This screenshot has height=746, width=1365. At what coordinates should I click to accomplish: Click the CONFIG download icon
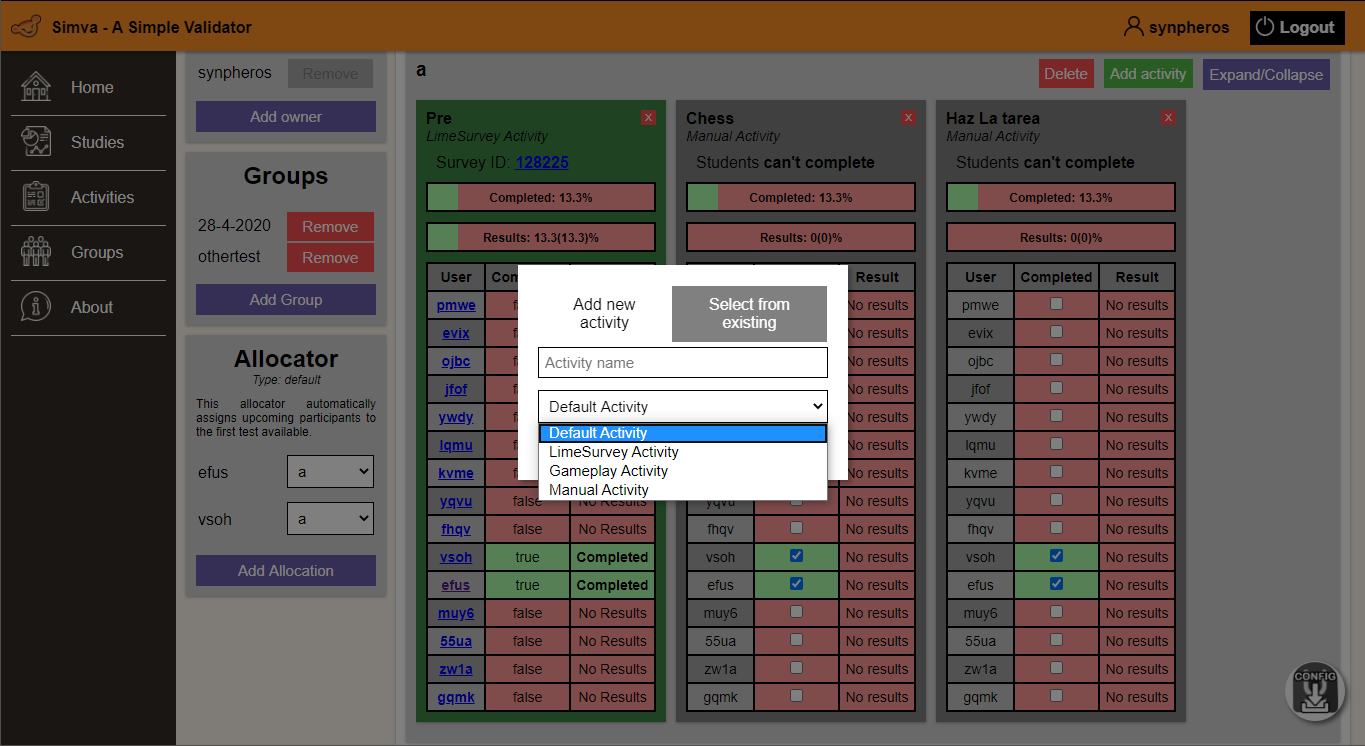(1314, 690)
